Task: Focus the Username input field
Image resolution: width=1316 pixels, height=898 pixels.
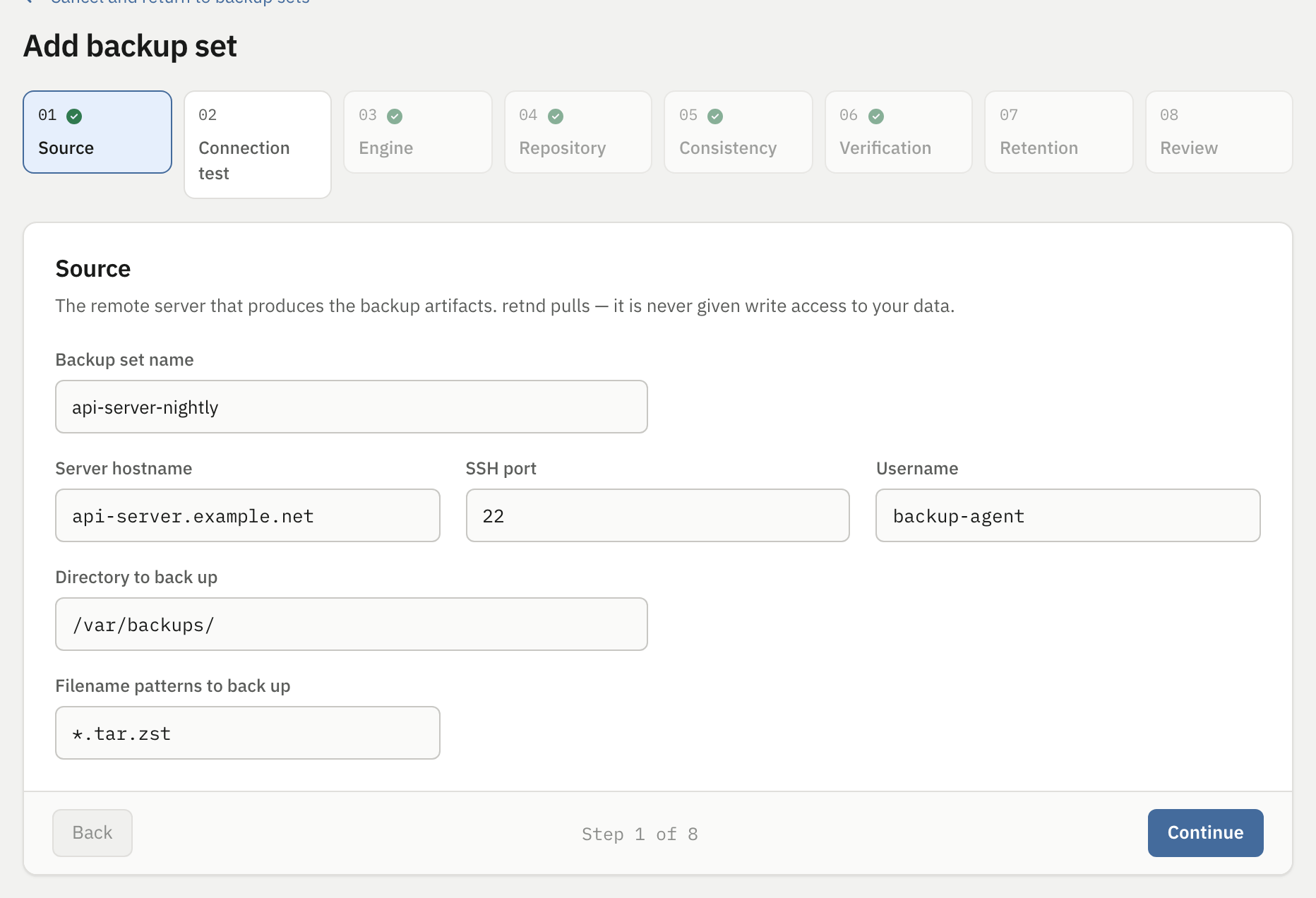Action: pos(1068,515)
